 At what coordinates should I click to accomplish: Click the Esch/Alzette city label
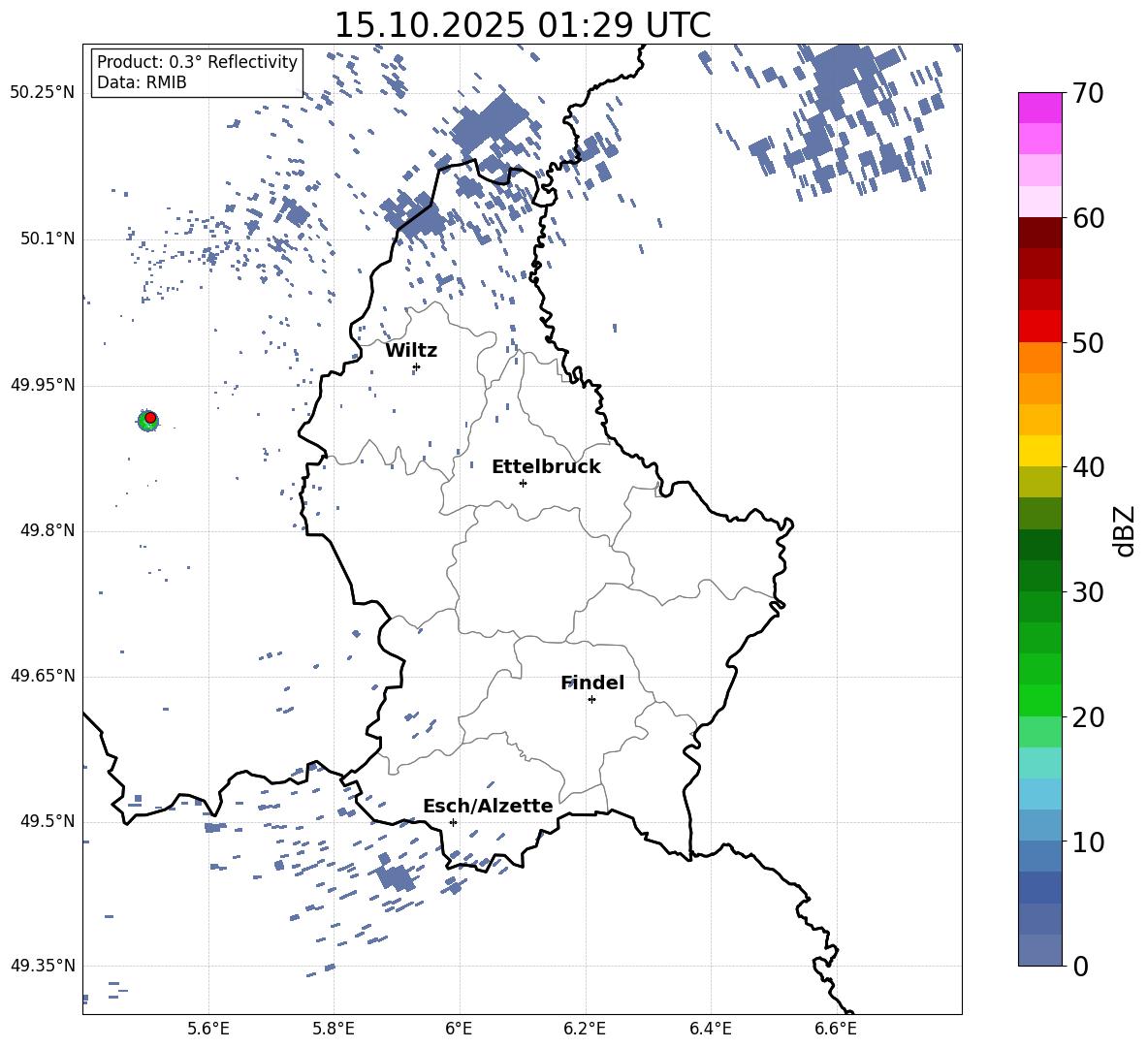(488, 806)
